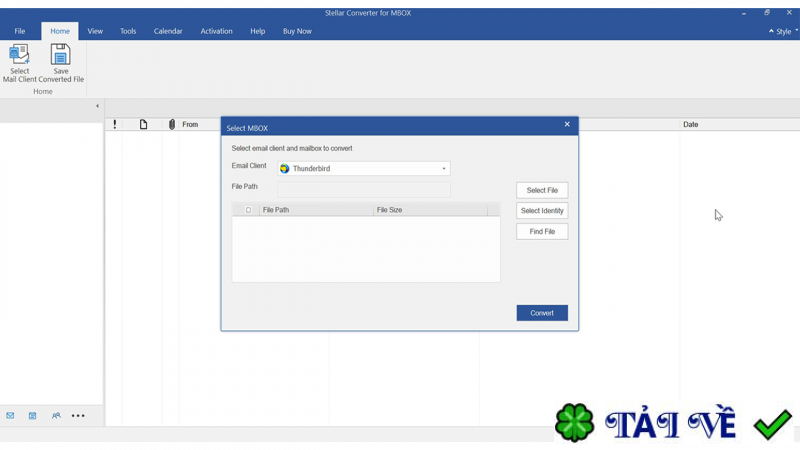Open the Calendar ribbon tab

(168, 31)
